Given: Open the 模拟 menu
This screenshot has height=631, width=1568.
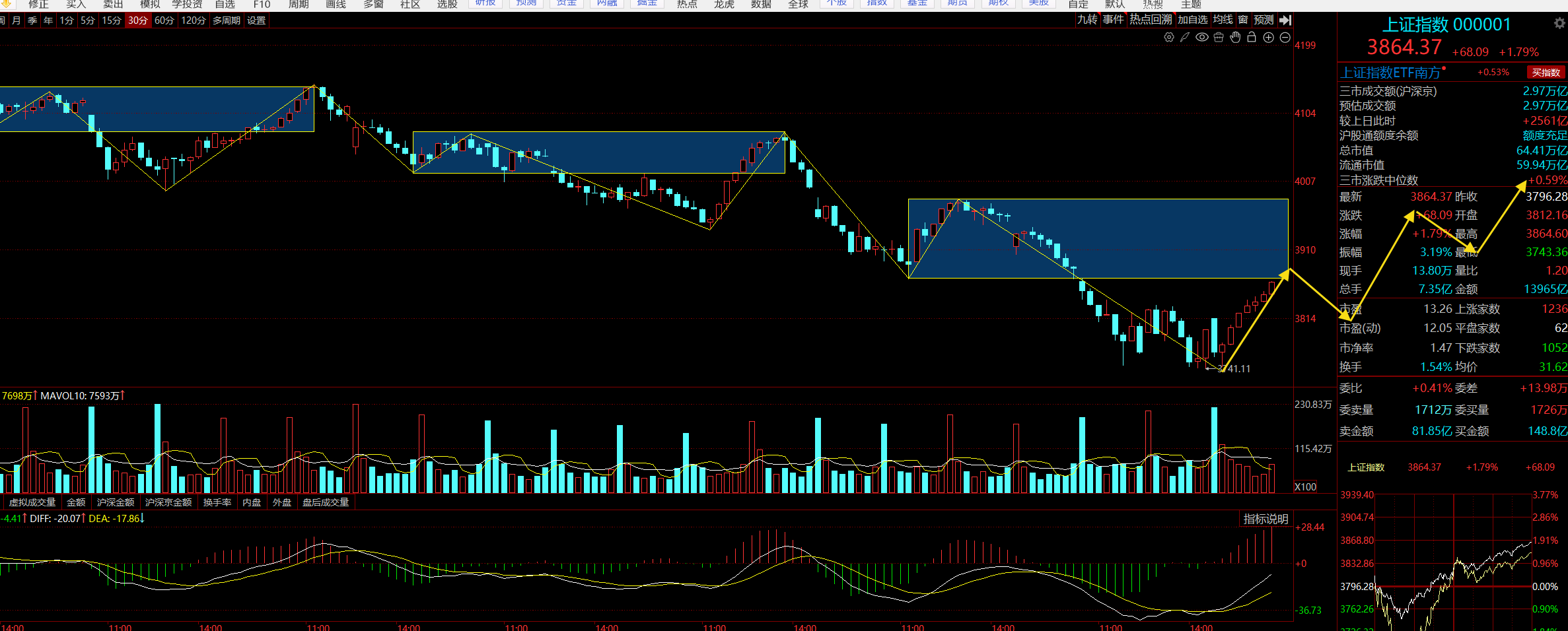Looking at the screenshot, I should 150,5.
